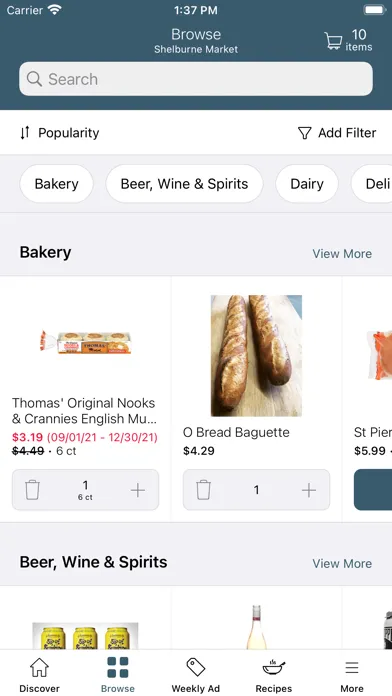The width and height of the screenshot is (392, 696).
Task: Add one more O Bread Baguette
Action: (309, 490)
